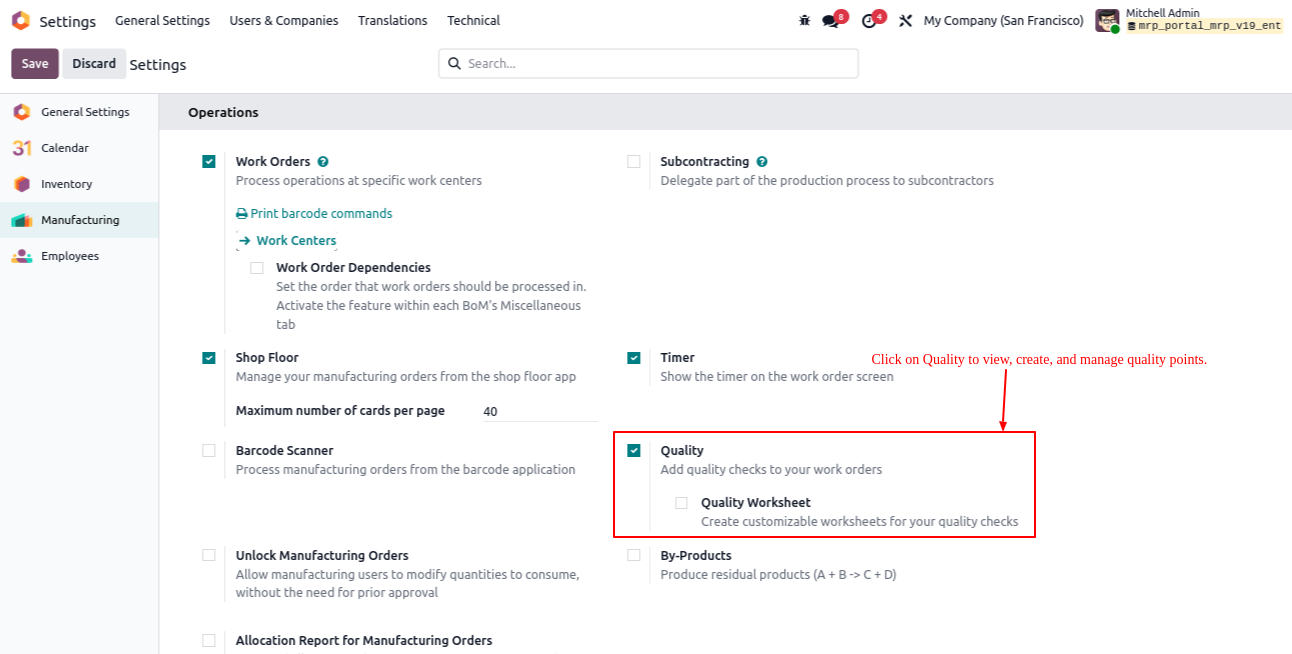
Task: Open the Work Centers link
Action: coord(295,241)
